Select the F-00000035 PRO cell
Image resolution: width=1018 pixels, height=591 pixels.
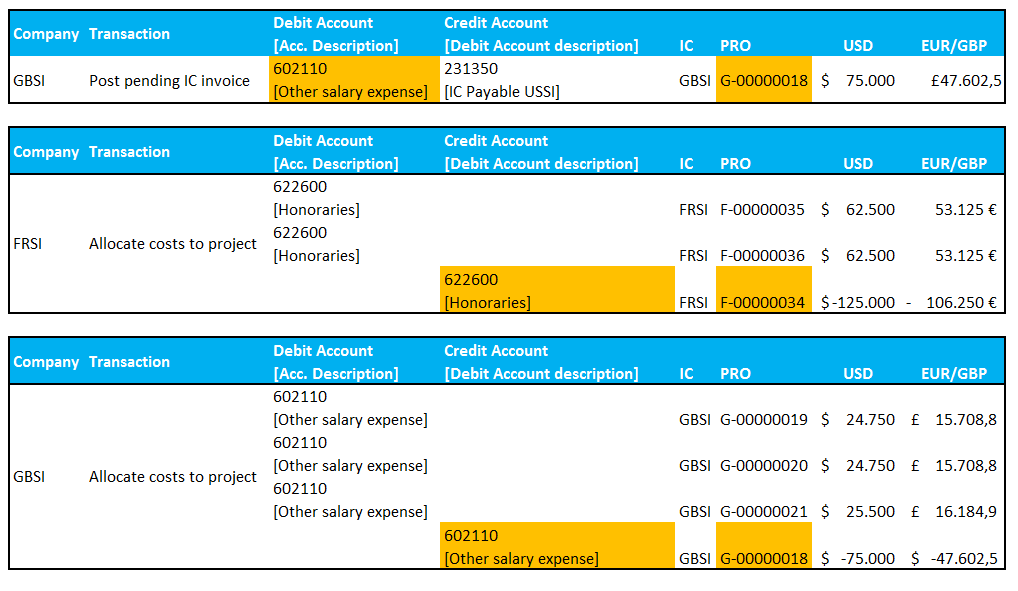coord(762,210)
